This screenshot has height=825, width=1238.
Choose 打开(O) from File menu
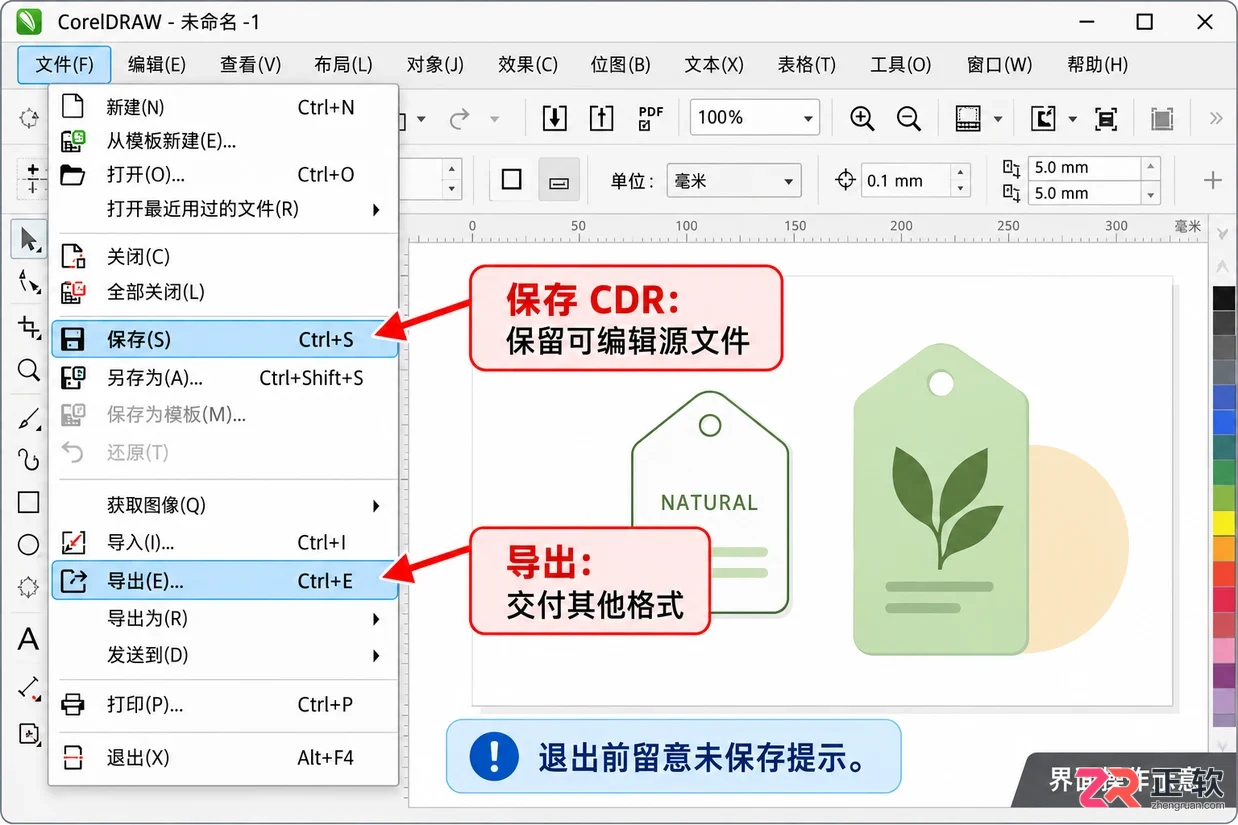pos(224,174)
